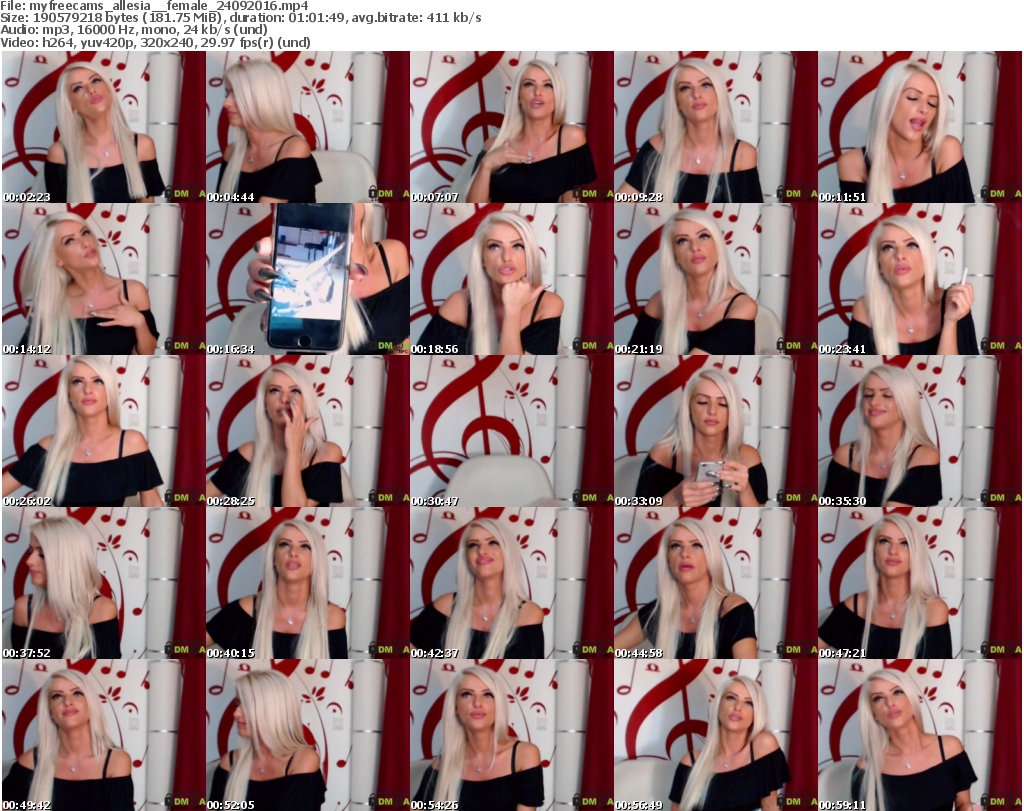The height and width of the screenshot is (811, 1024).
Task: Click the frame thumbnail stamped 00:47:21
Action: click(920, 582)
